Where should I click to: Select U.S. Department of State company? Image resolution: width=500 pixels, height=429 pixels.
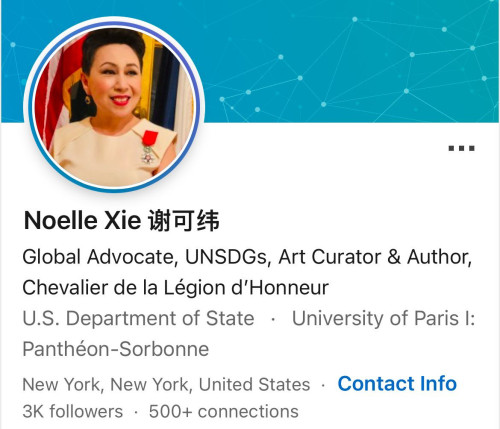click(x=138, y=318)
